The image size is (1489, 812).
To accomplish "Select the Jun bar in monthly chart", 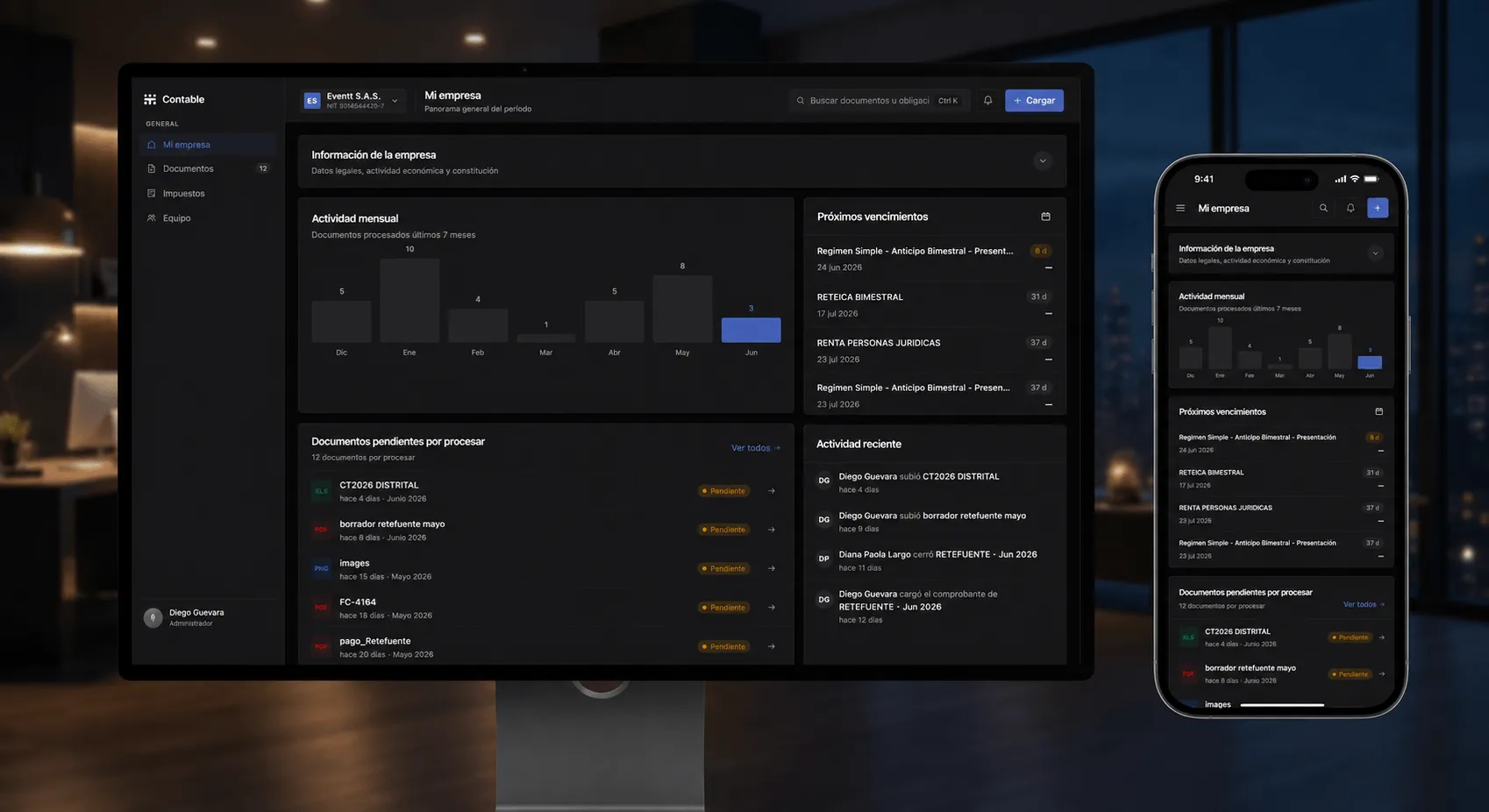I will (x=751, y=330).
